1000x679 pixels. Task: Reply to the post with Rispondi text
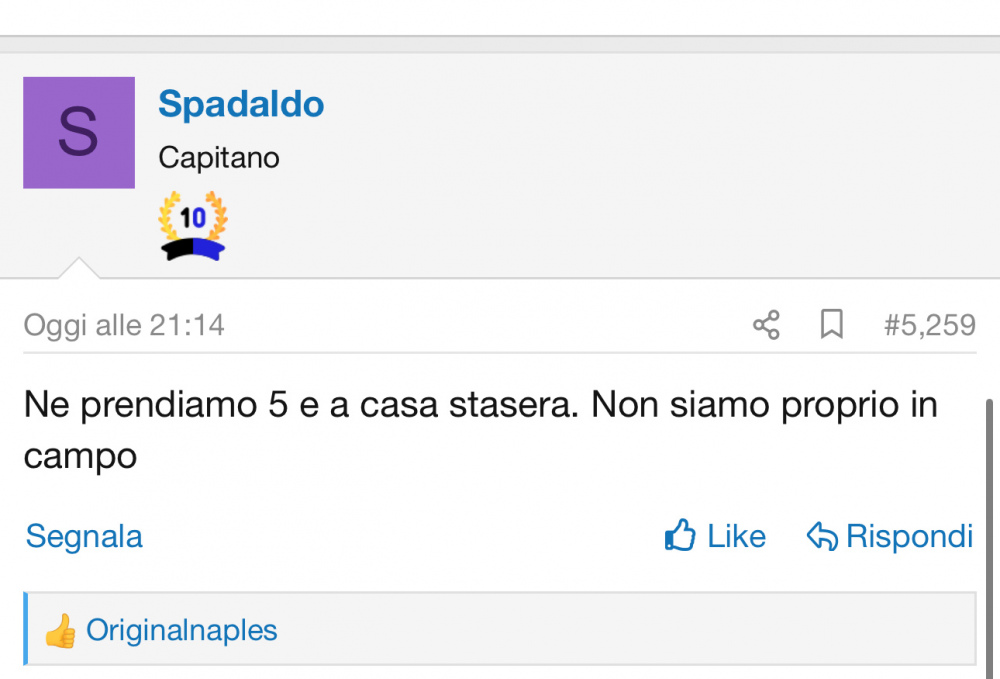909,536
